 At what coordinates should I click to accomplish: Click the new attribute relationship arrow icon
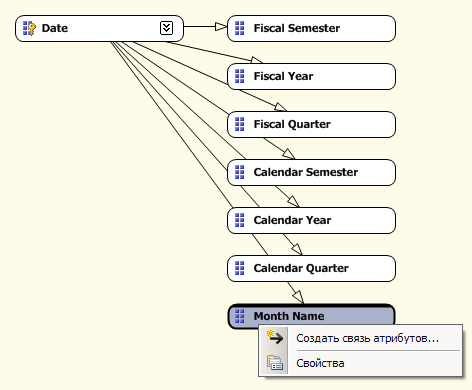(275, 337)
